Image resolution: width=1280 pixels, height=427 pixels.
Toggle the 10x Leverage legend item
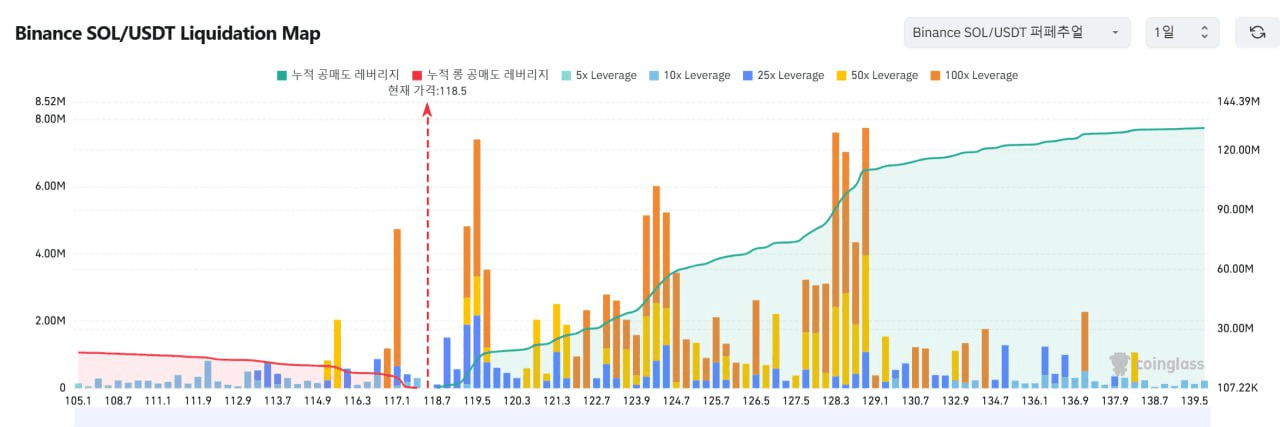point(688,75)
